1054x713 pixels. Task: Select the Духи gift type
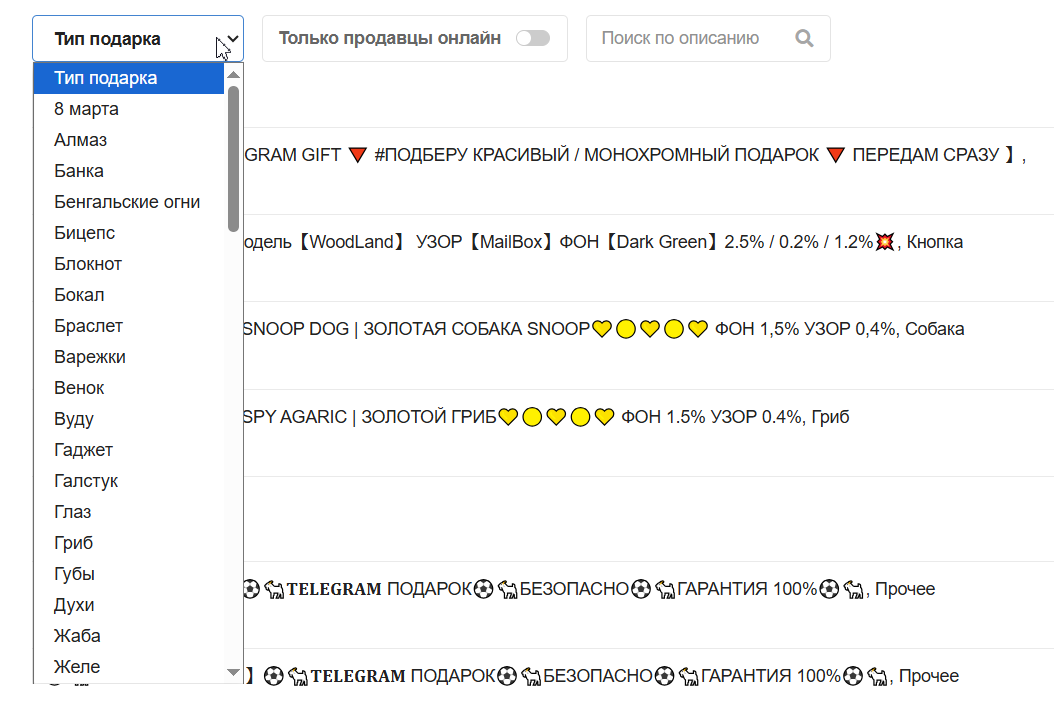[74, 605]
